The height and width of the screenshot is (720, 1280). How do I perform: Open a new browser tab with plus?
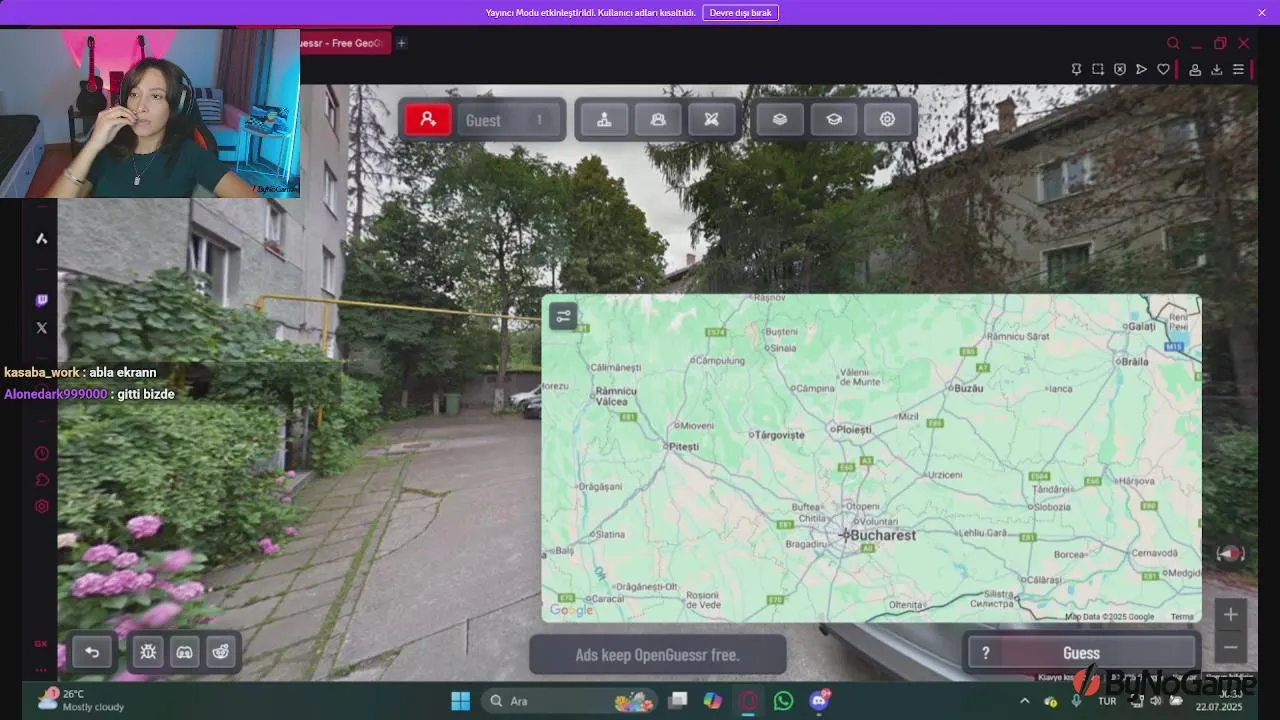coord(401,43)
